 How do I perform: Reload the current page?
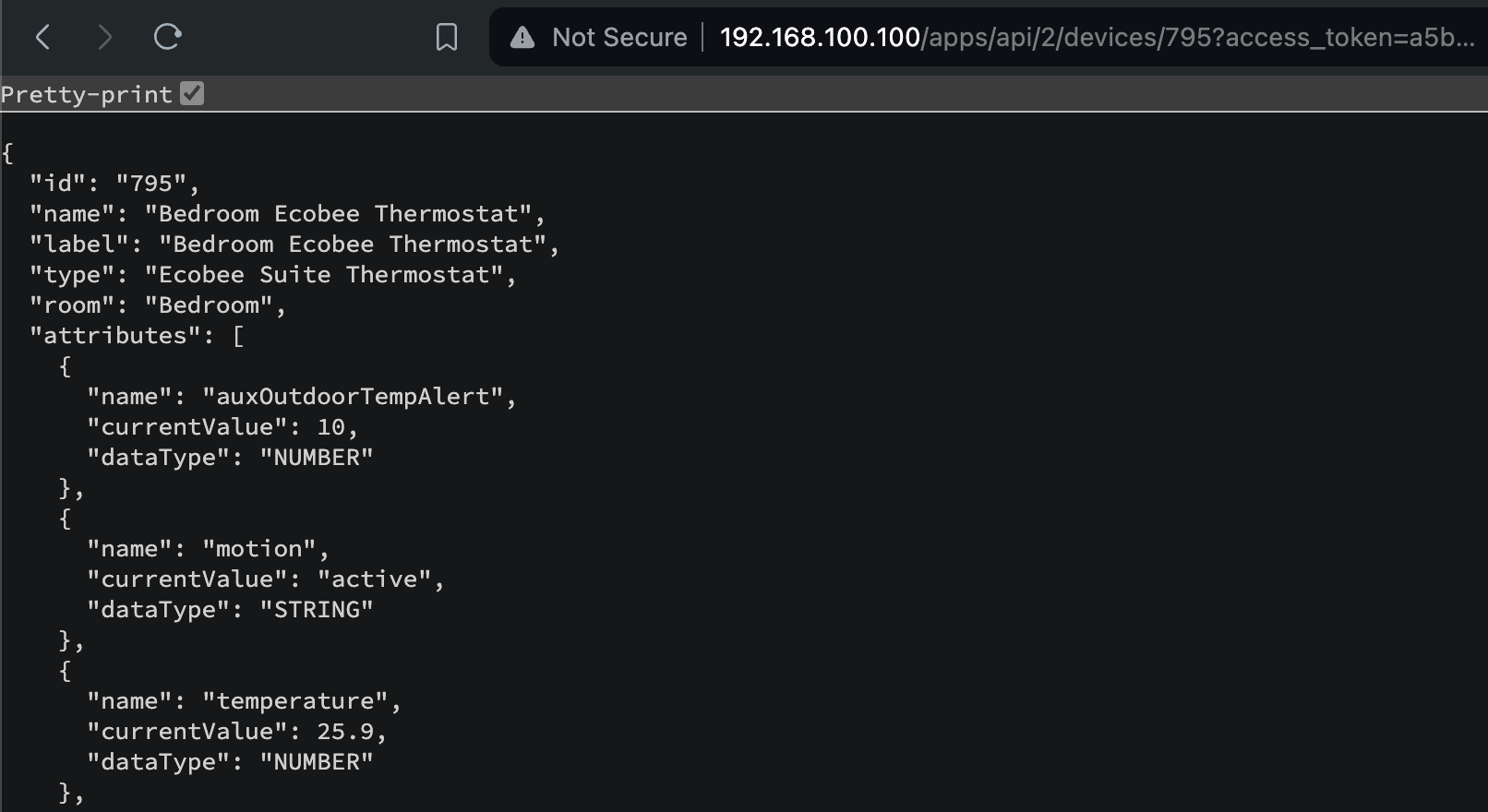click(x=167, y=37)
